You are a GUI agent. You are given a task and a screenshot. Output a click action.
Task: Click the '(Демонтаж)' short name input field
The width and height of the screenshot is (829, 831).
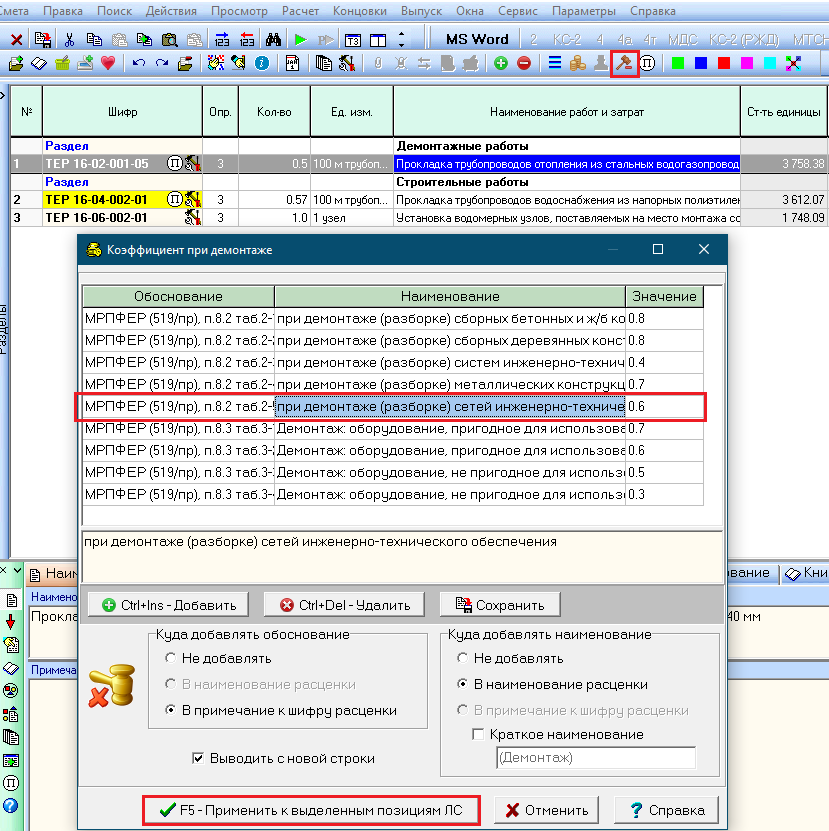coord(596,757)
